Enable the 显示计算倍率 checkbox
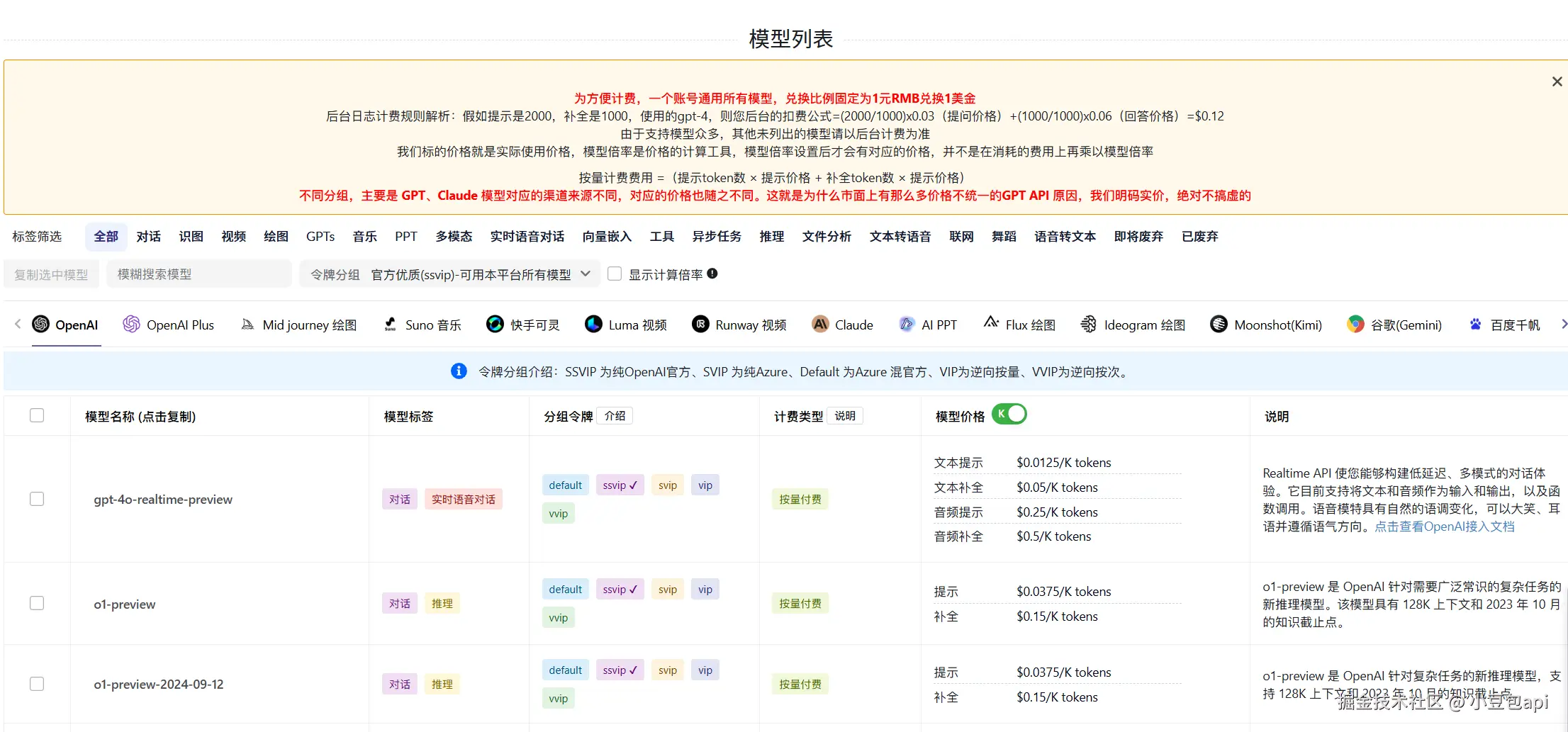Viewport: 1568px width, 732px height. pos(615,274)
